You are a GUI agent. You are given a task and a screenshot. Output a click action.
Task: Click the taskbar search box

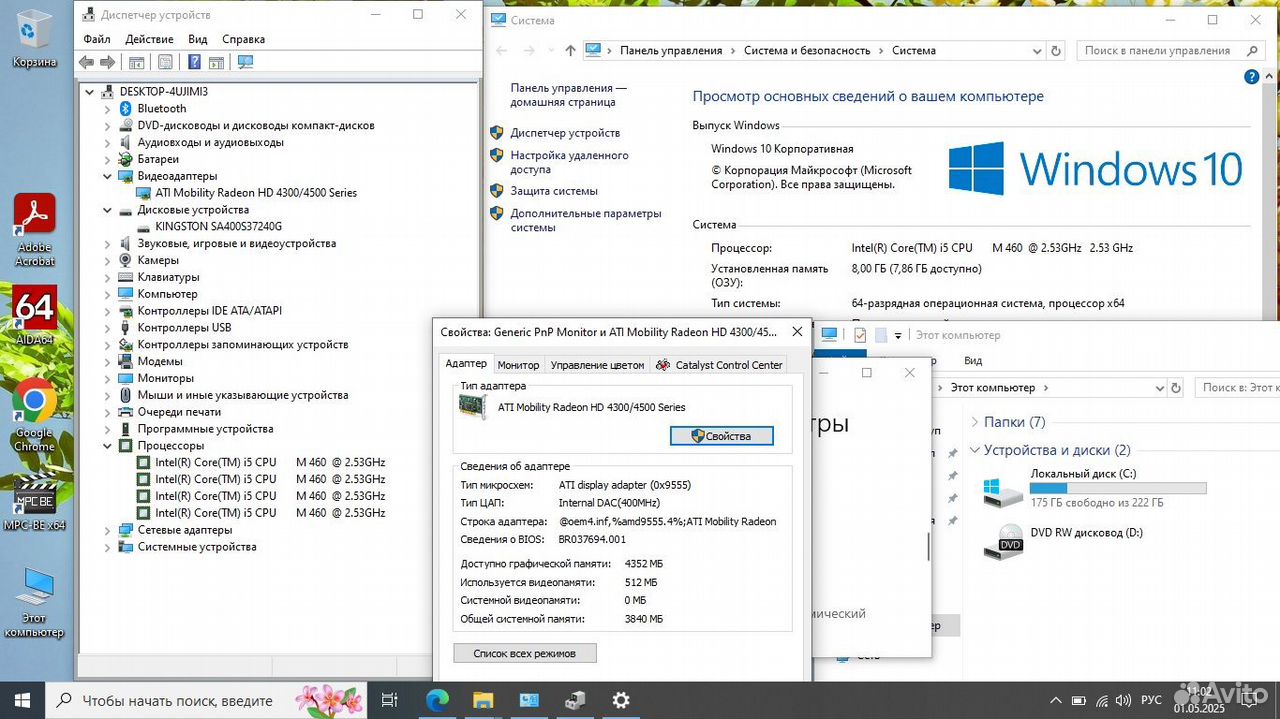[x=206, y=700]
